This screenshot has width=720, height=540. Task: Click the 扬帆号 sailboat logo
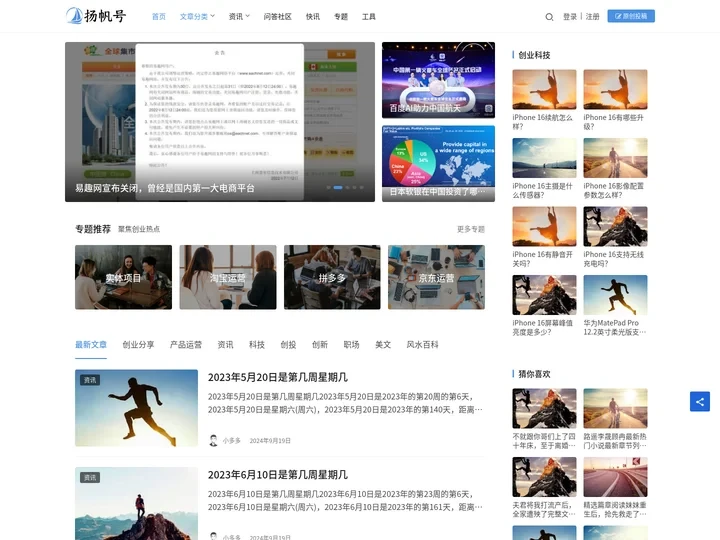96,16
